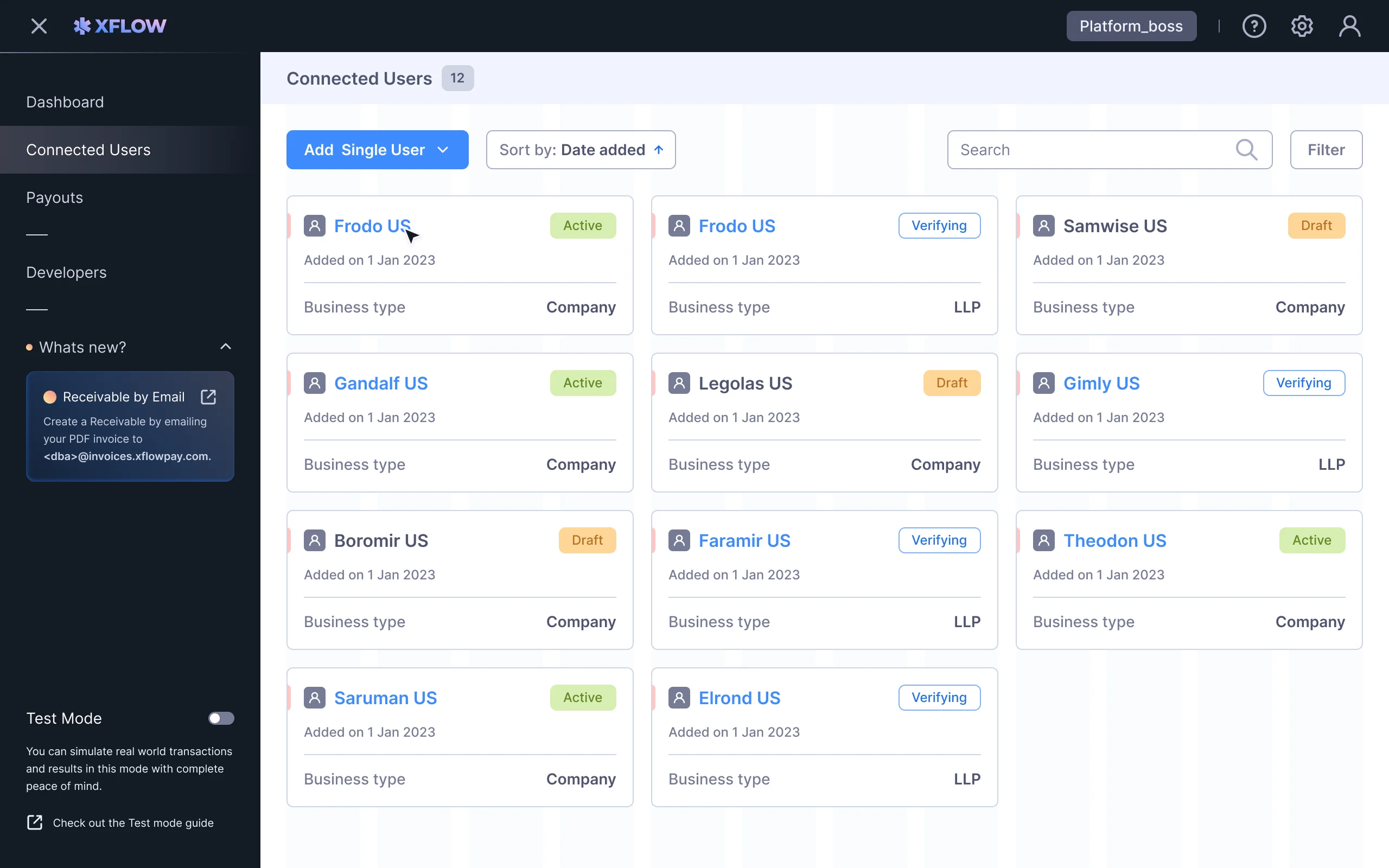Enable Test Mode toggle
The width and height of the screenshot is (1389, 868).
click(x=221, y=718)
